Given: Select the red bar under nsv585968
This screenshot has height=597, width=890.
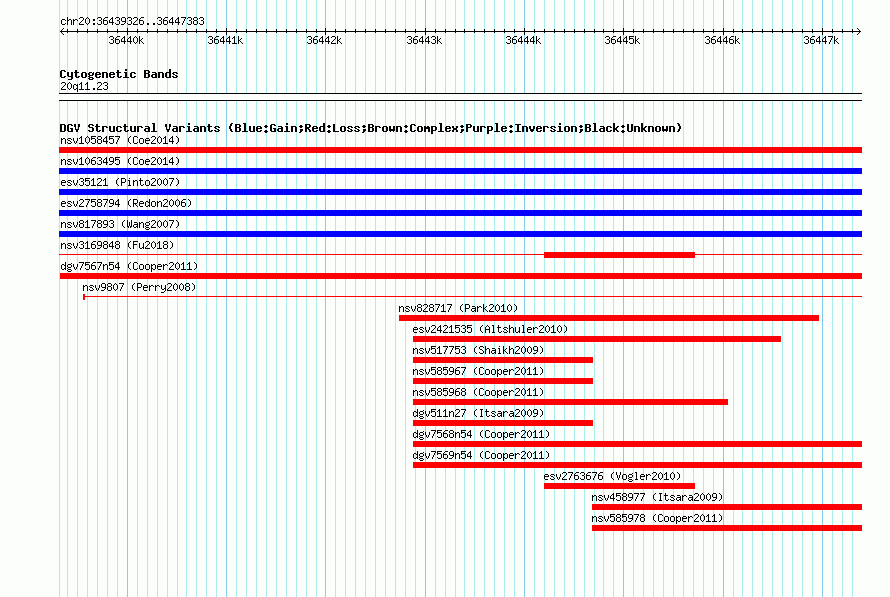Looking at the screenshot, I should [570, 402].
